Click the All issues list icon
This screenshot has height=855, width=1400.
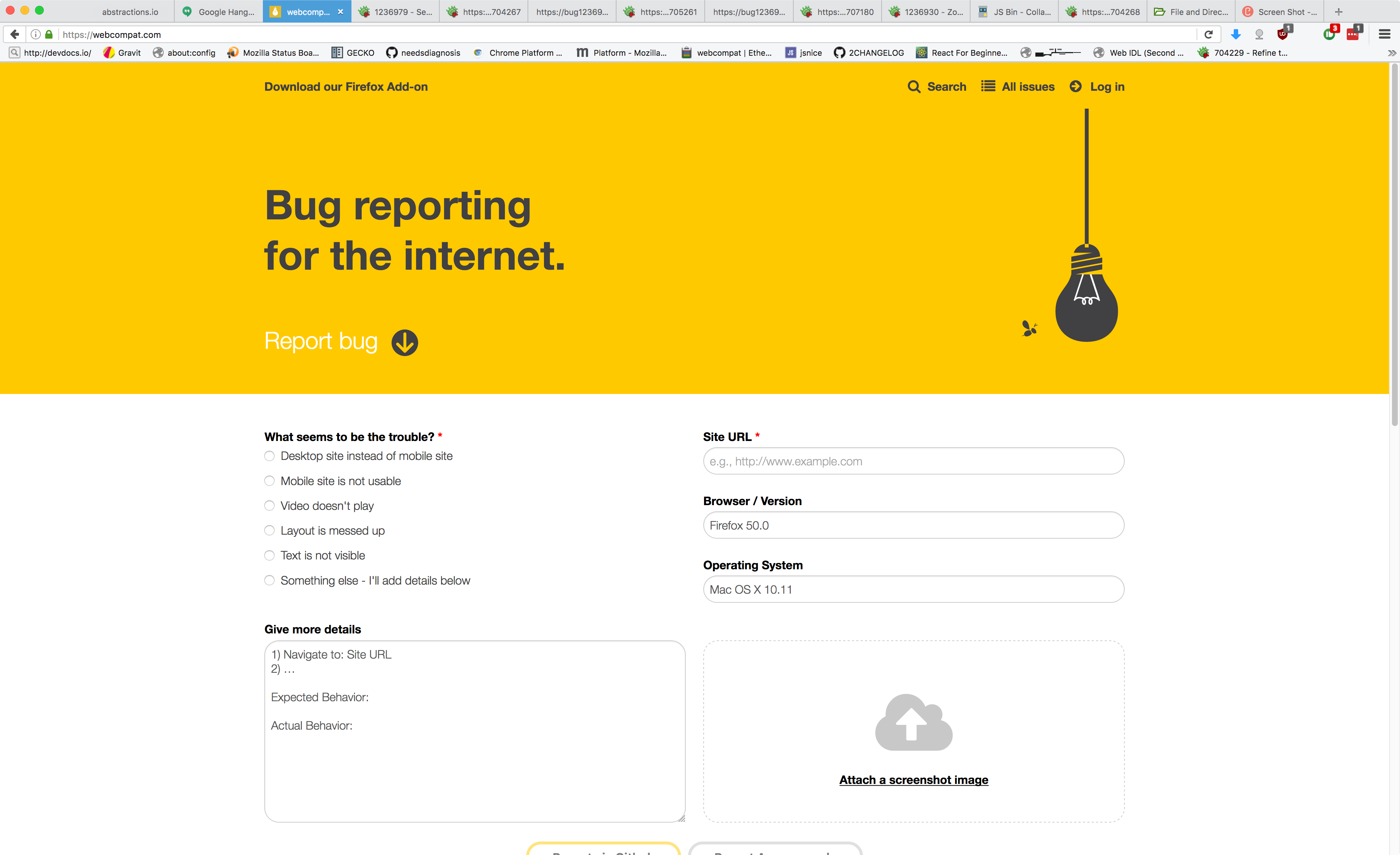[x=988, y=86]
